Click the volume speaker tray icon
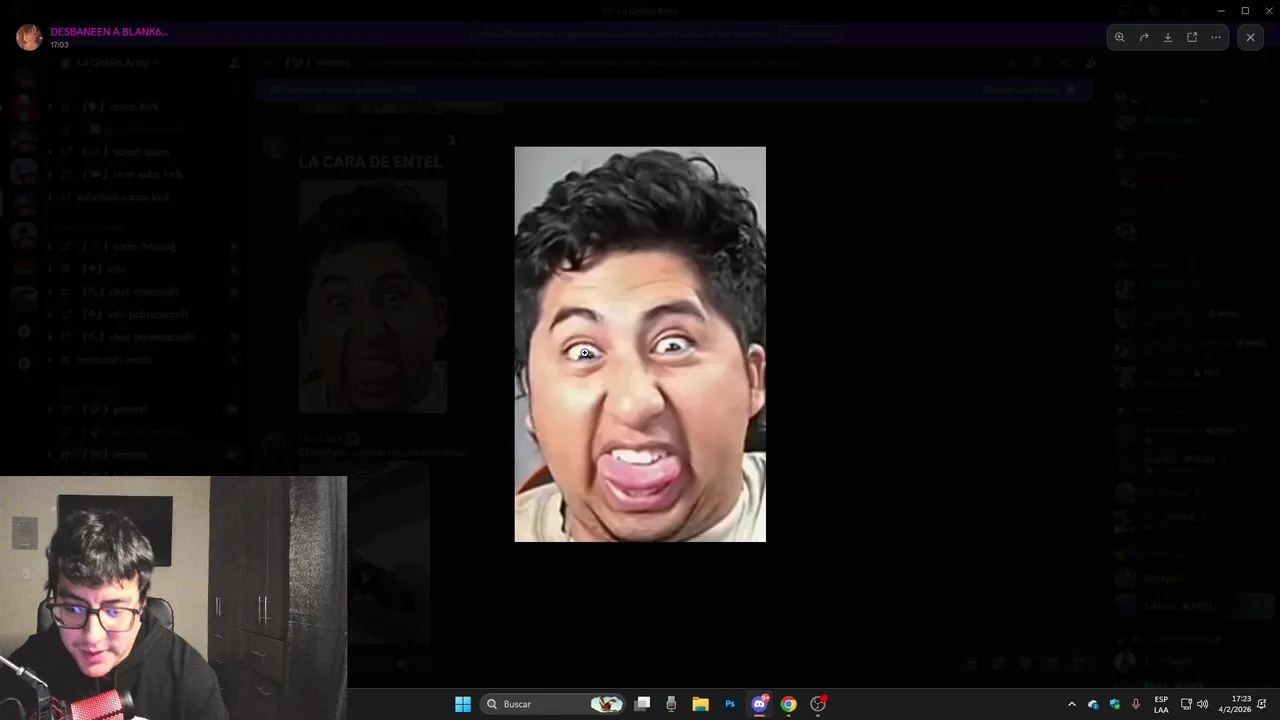1280x720 pixels. coord(1203,704)
